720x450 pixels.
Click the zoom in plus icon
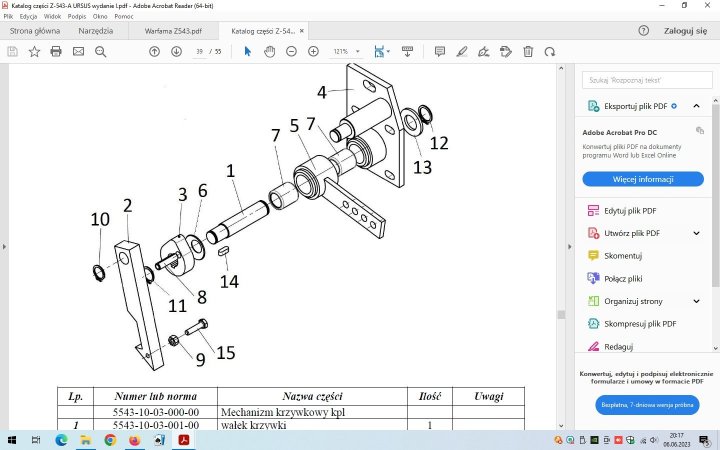(313, 51)
